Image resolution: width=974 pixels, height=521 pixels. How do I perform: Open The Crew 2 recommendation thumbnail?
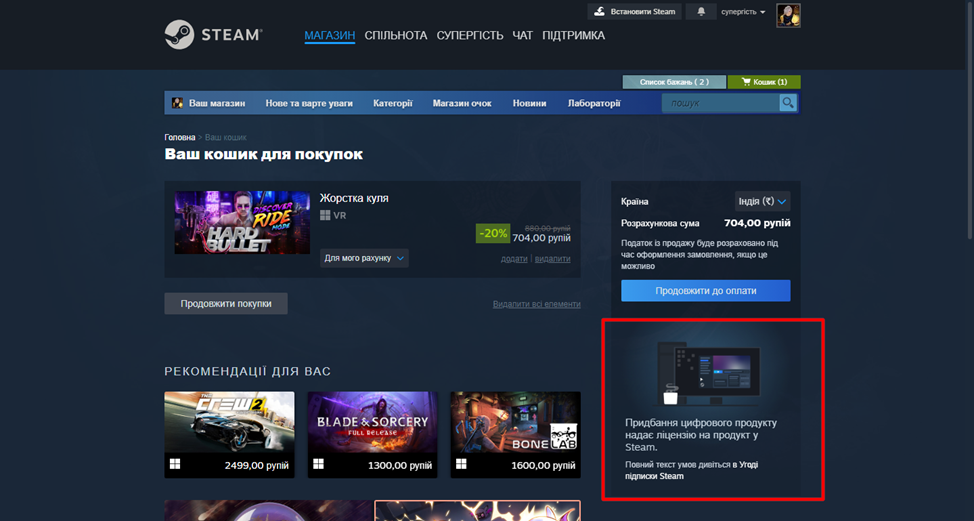coord(229,422)
